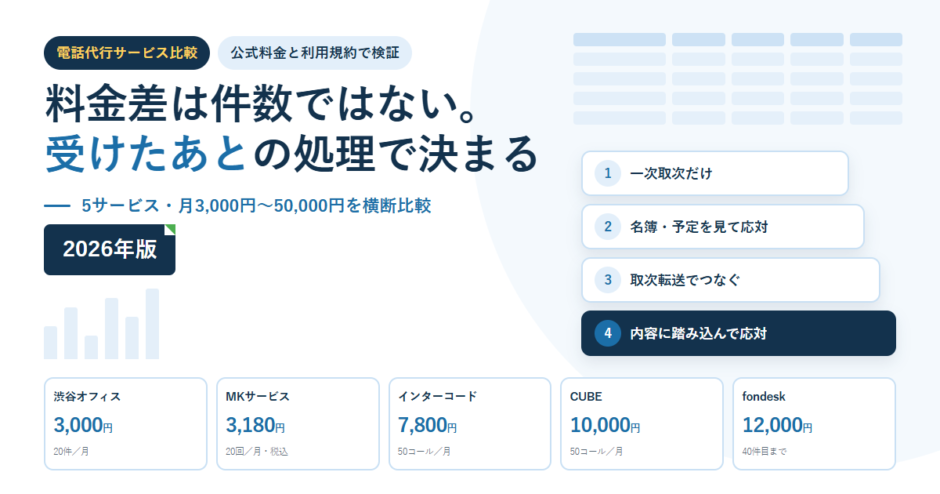
Task: Click the number 1 circle icon
Action: tap(607, 173)
